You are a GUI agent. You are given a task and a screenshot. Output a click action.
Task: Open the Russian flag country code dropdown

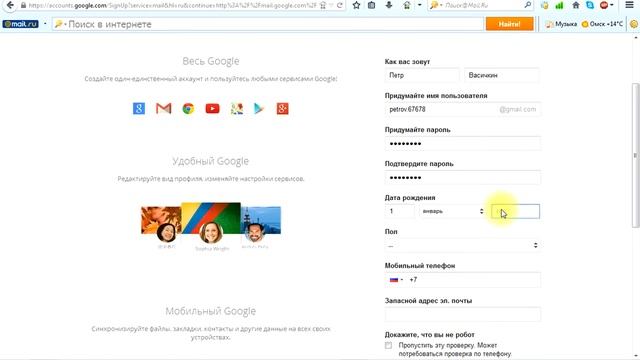396,280
